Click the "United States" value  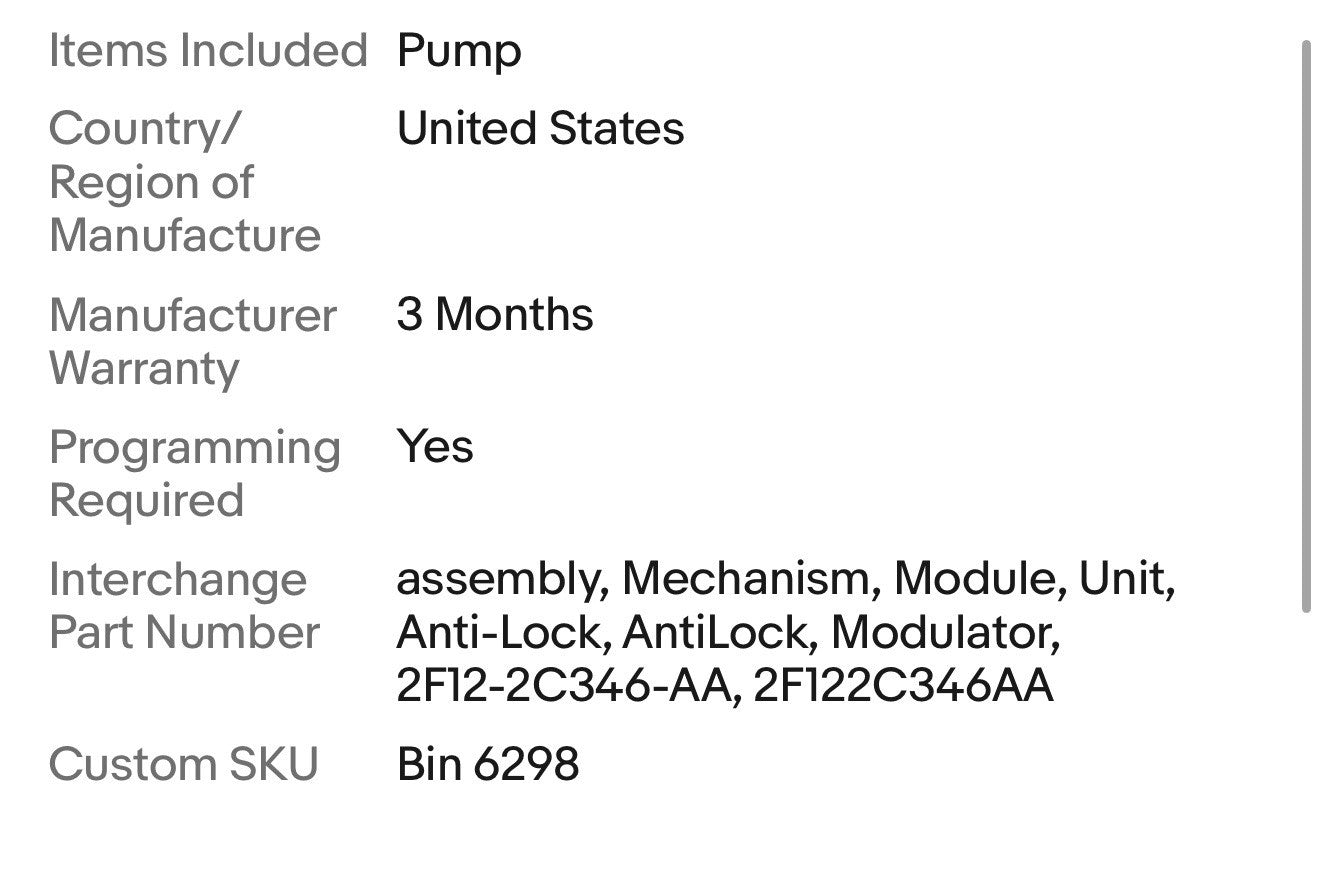[x=540, y=129]
